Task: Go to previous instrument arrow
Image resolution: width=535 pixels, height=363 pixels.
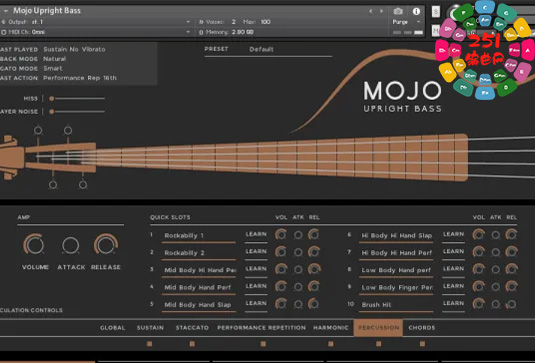Action: pyautogui.click(x=371, y=11)
